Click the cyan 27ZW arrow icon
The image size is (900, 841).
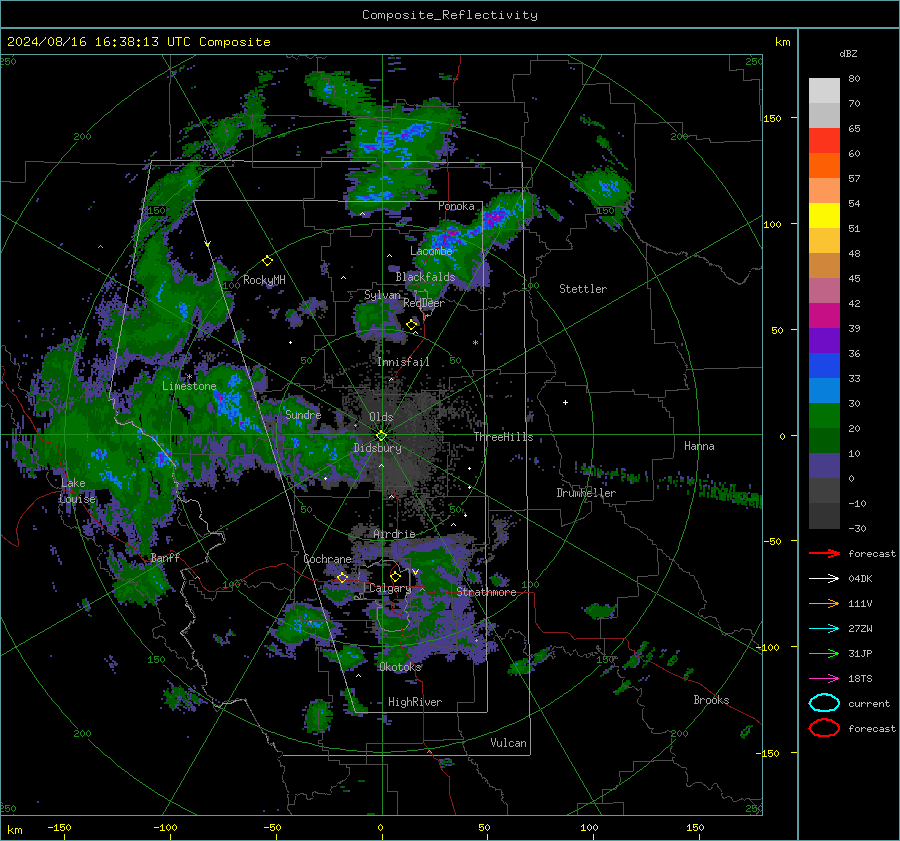click(x=824, y=629)
